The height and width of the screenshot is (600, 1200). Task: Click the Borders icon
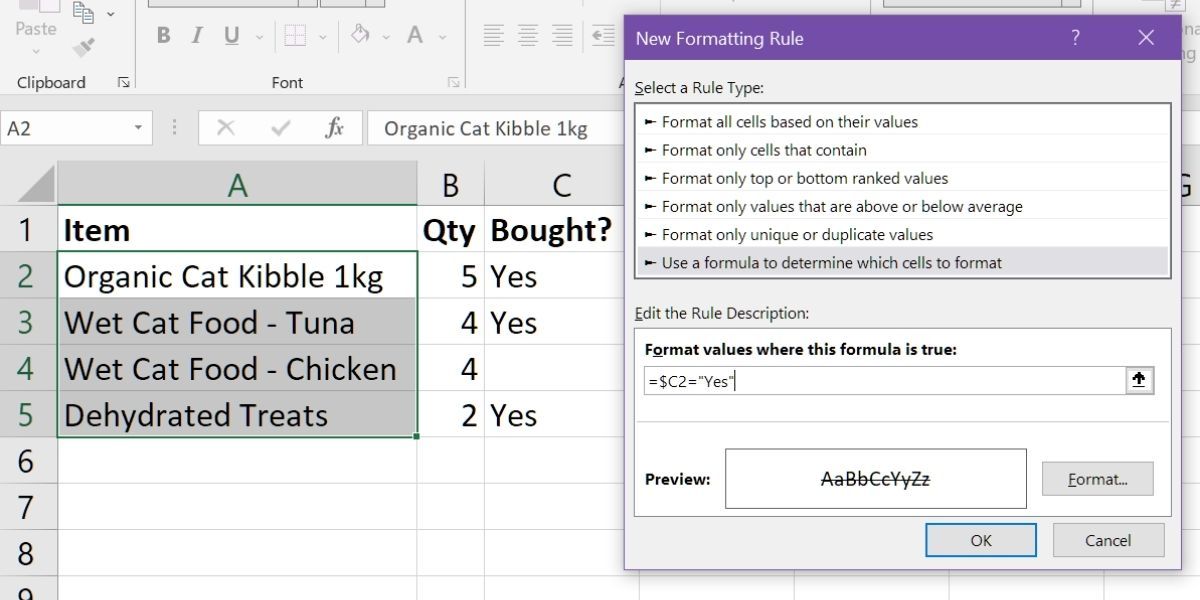pyautogui.click(x=295, y=37)
